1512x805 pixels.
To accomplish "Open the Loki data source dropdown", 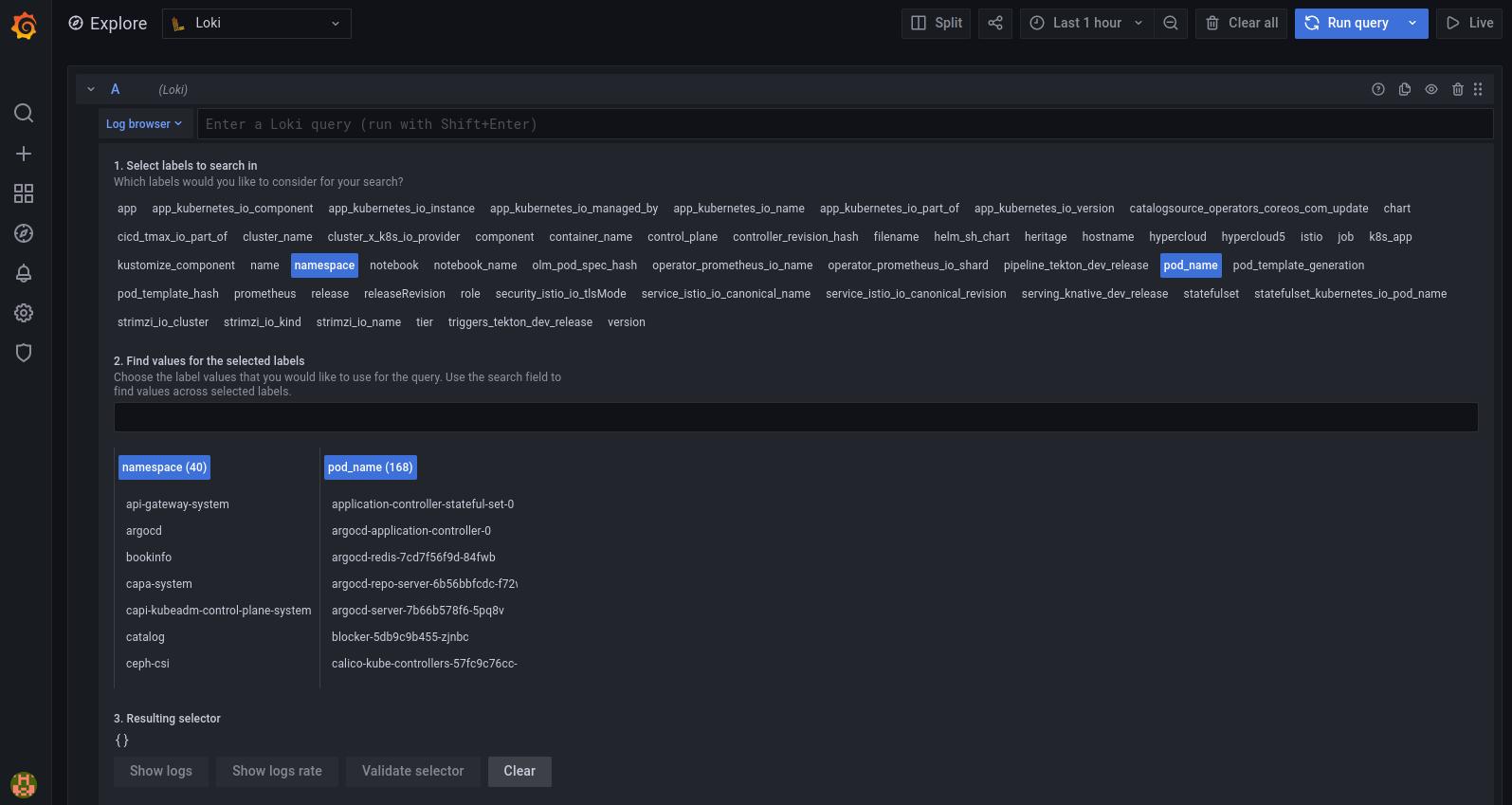I will (x=257, y=24).
